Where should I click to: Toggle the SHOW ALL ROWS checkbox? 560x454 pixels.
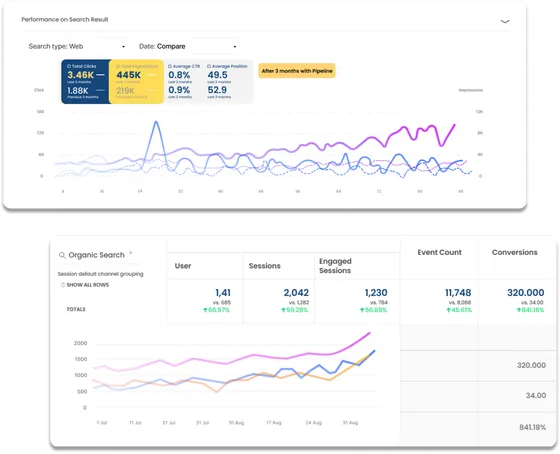[x=63, y=285]
